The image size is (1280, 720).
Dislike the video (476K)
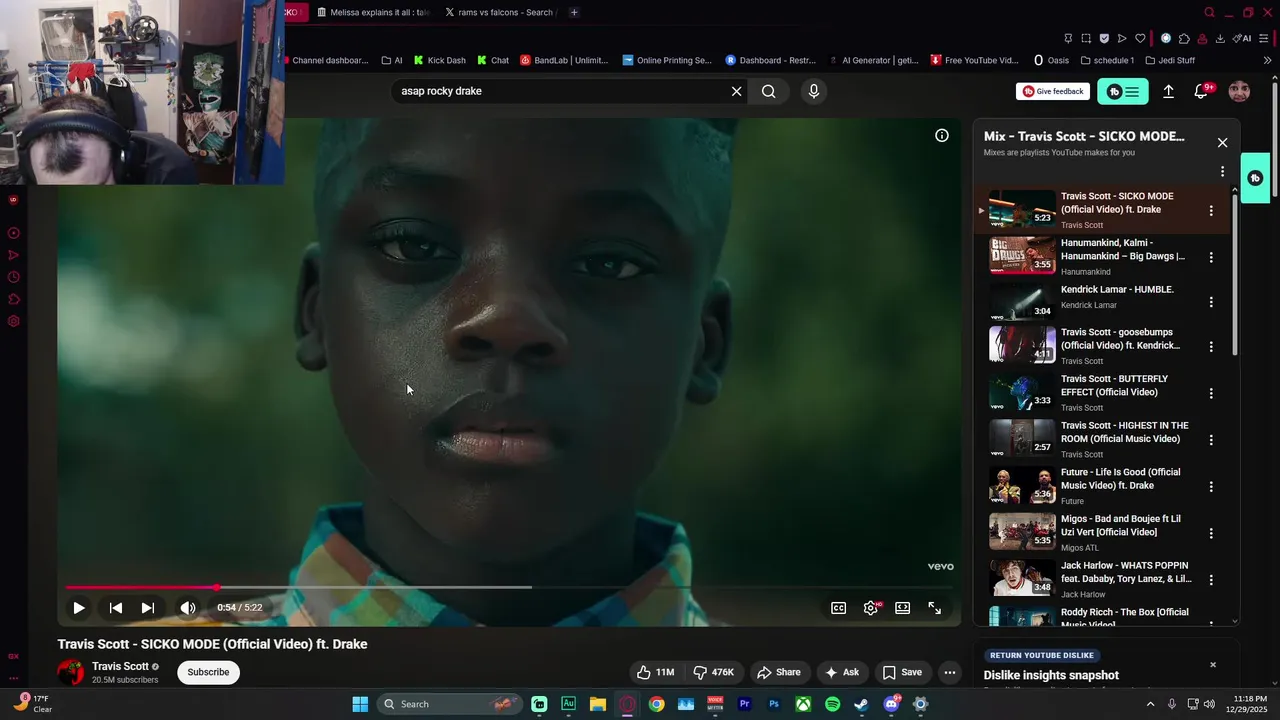[714, 672]
